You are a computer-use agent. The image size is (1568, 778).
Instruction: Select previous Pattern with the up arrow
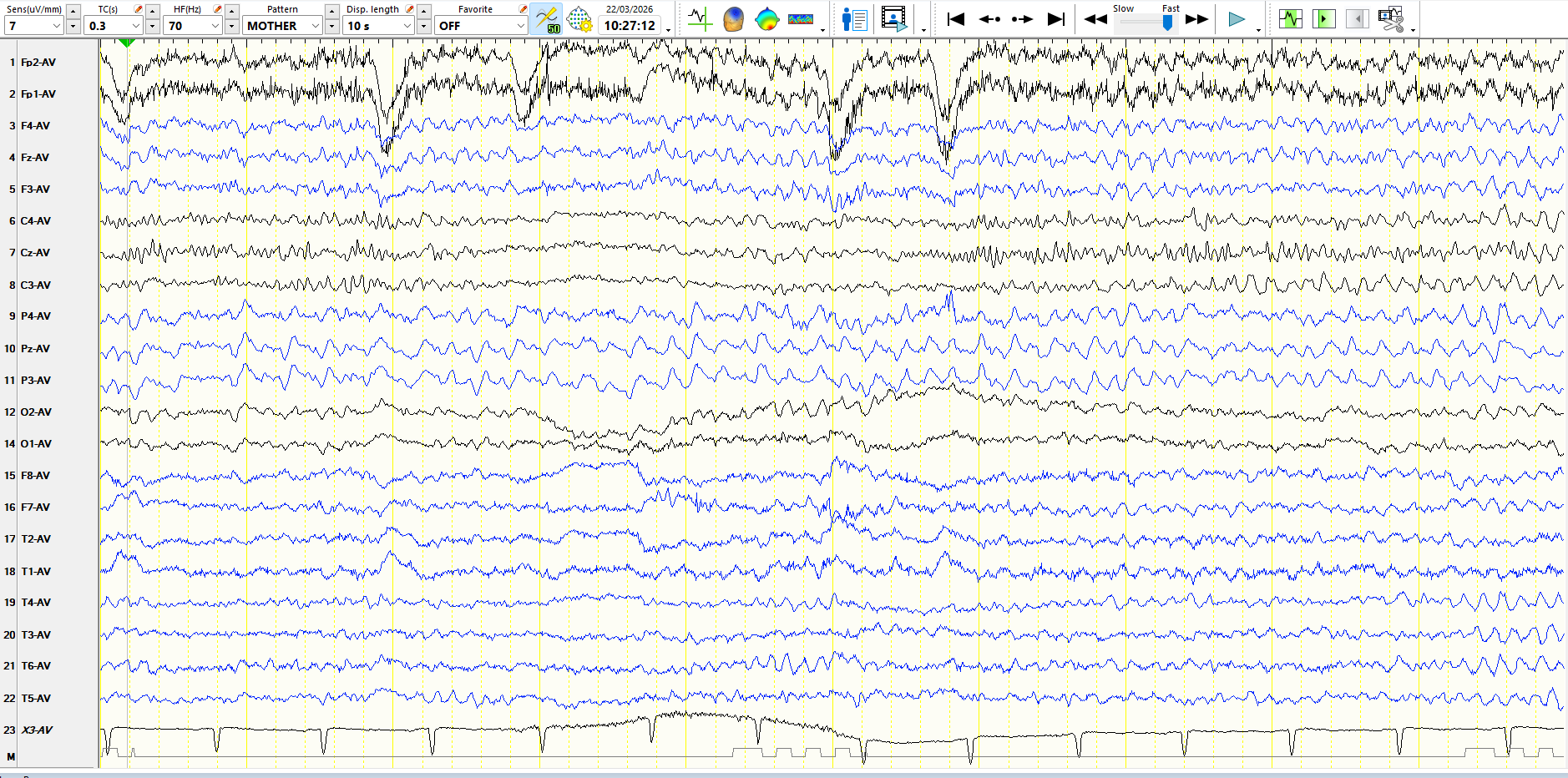tap(332, 11)
